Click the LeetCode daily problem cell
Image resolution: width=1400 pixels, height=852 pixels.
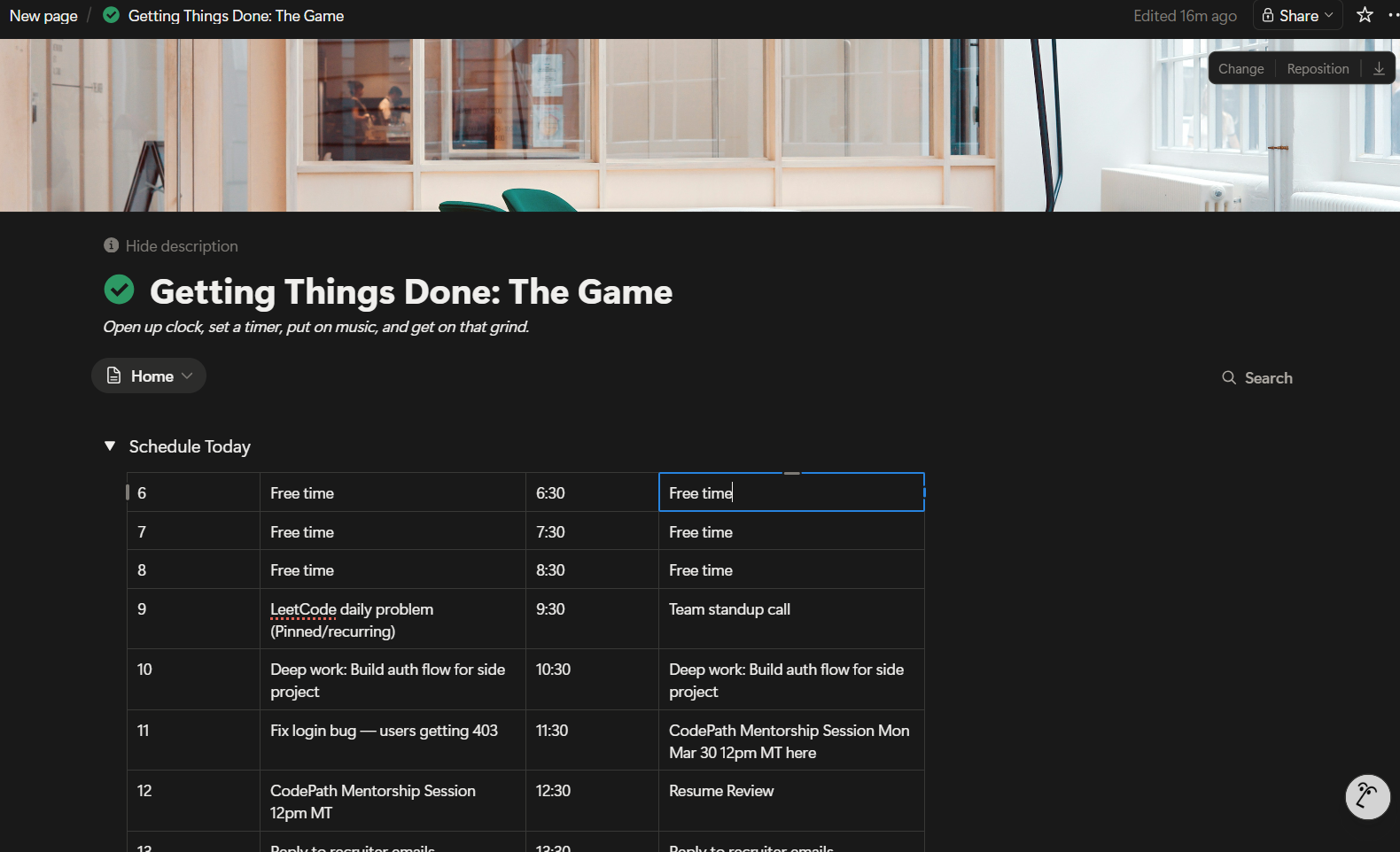[x=393, y=619]
